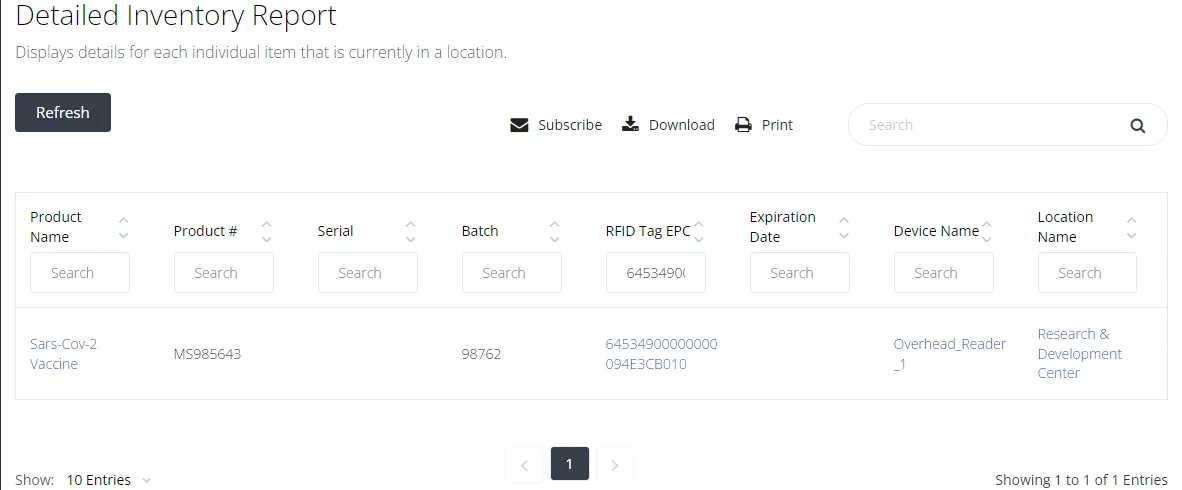Select page 1 in pagination
Image resolution: width=1182 pixels, height=490 pixels.
(x=569, y=464)
